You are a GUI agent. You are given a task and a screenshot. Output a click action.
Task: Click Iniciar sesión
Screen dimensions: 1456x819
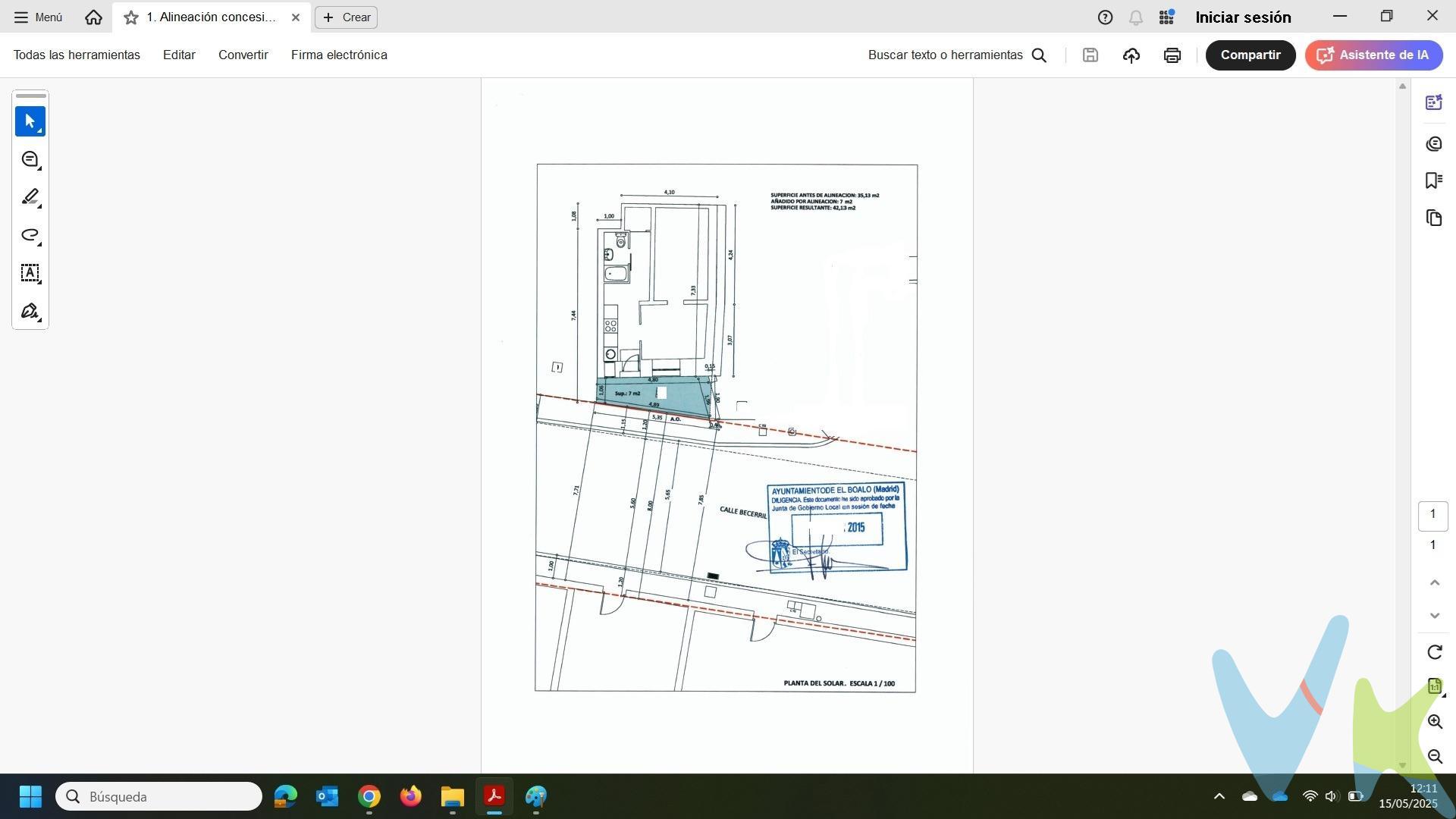(x=1243, y=17)
